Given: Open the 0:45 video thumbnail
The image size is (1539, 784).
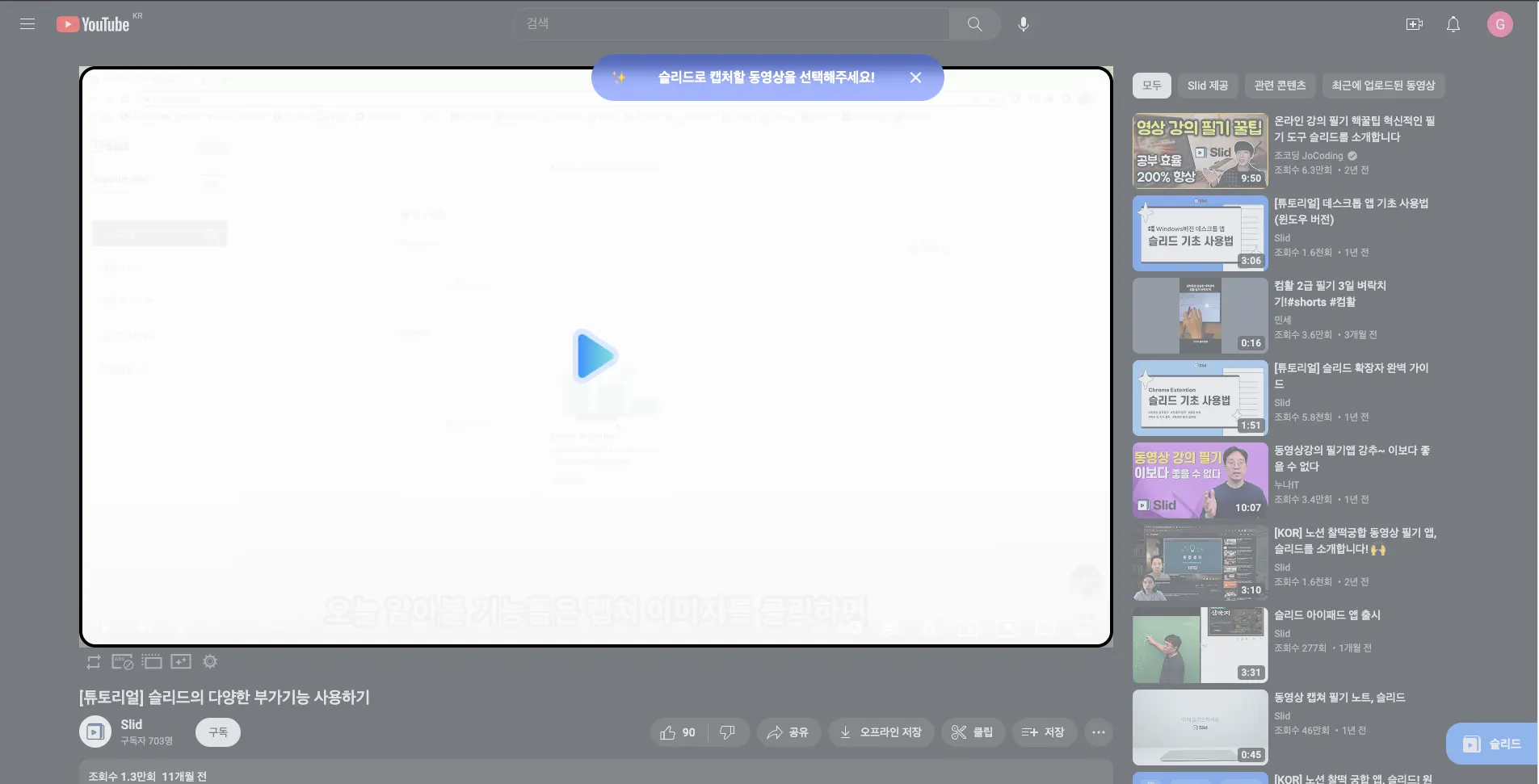Looking at the screenshot, I should pyautogui.click(x=1201, y=727).
